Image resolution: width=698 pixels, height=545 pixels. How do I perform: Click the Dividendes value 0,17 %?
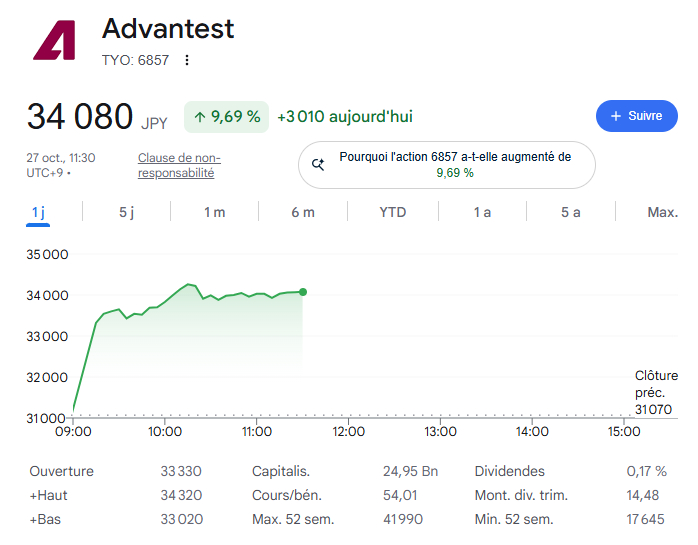646,471
